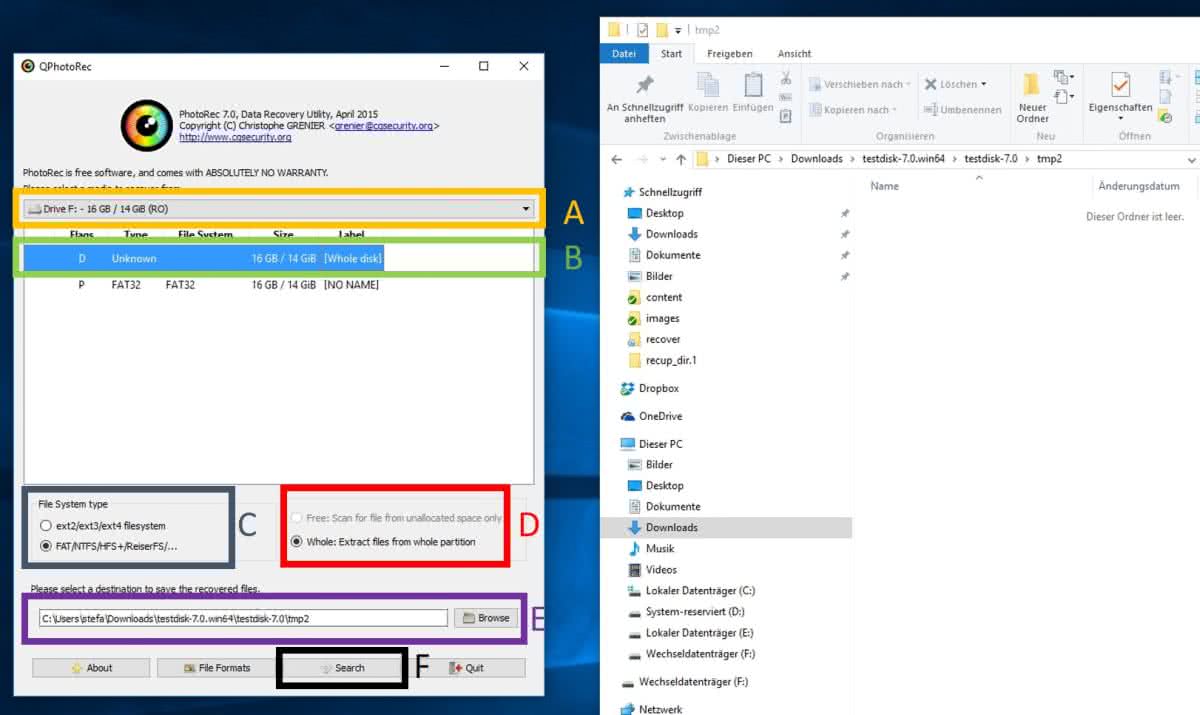Click the PhotoRec eye logo
The width and height of the screenshot is (1200, 715).
coord(147,125)
